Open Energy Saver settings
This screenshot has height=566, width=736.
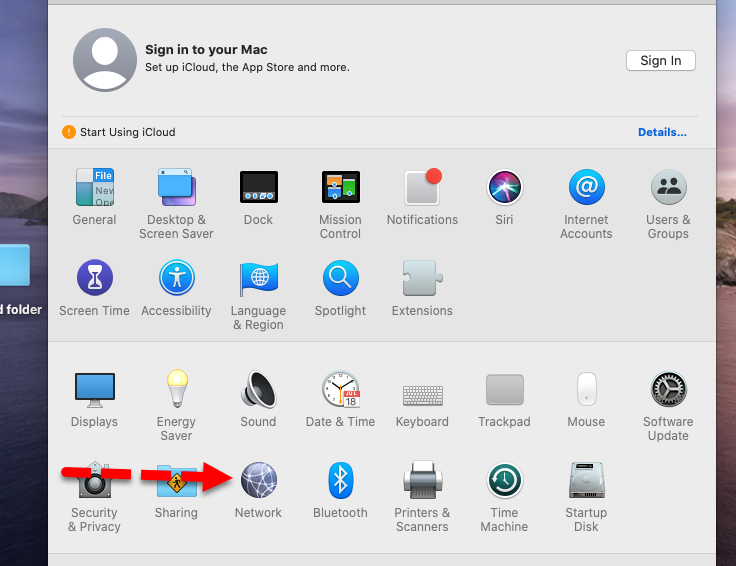click(176, 390)
